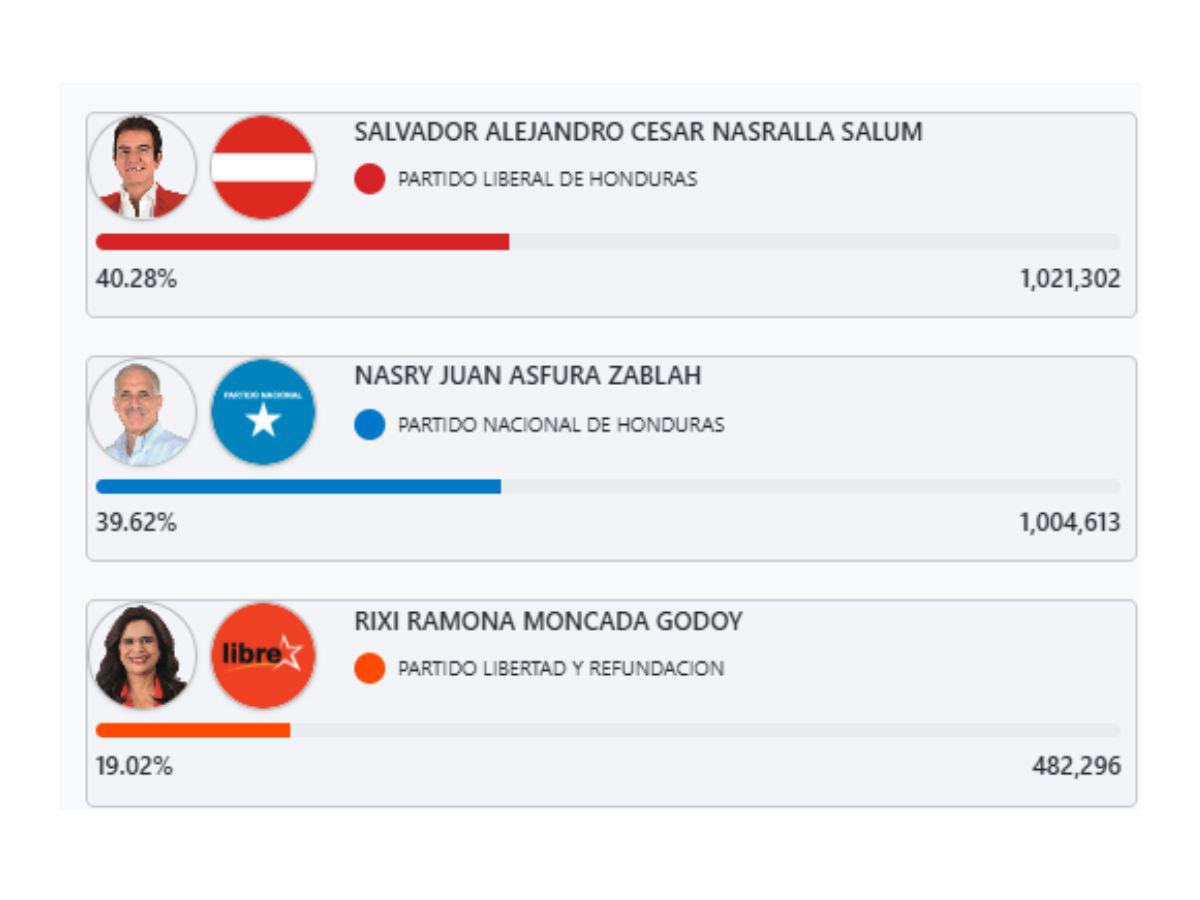This screenshot has height=900, width=1200.
Task: Click the first candidate's portrait photo
Action: click(x=142, y=167)
